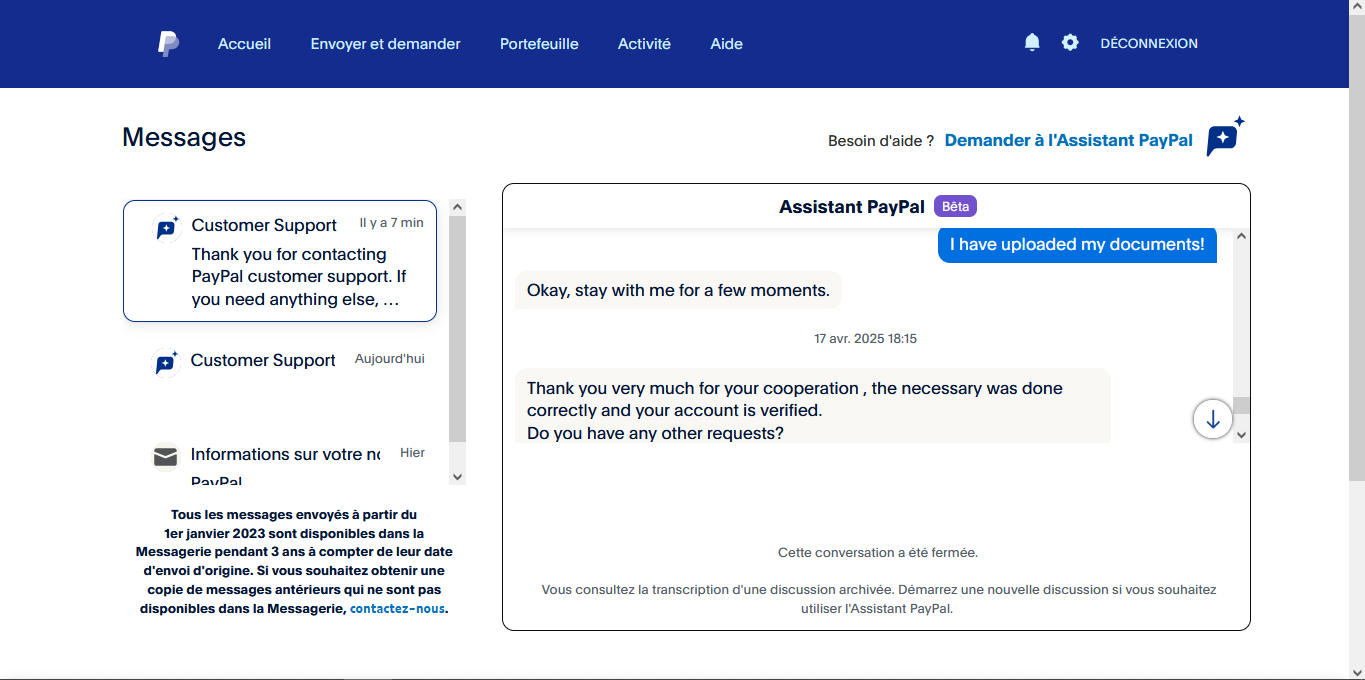Click Demander à l'Assistant PayPal link
Image resolution: width=1365 pixels, height=680 pixels.
(1068, 140)
